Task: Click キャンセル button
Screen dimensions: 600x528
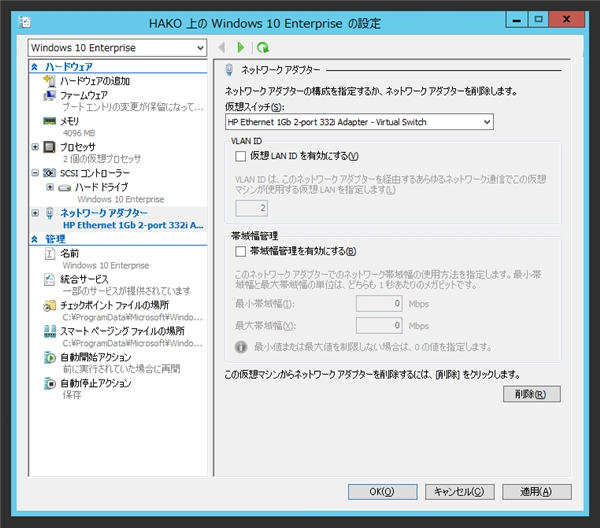Action: click(459, 492)
